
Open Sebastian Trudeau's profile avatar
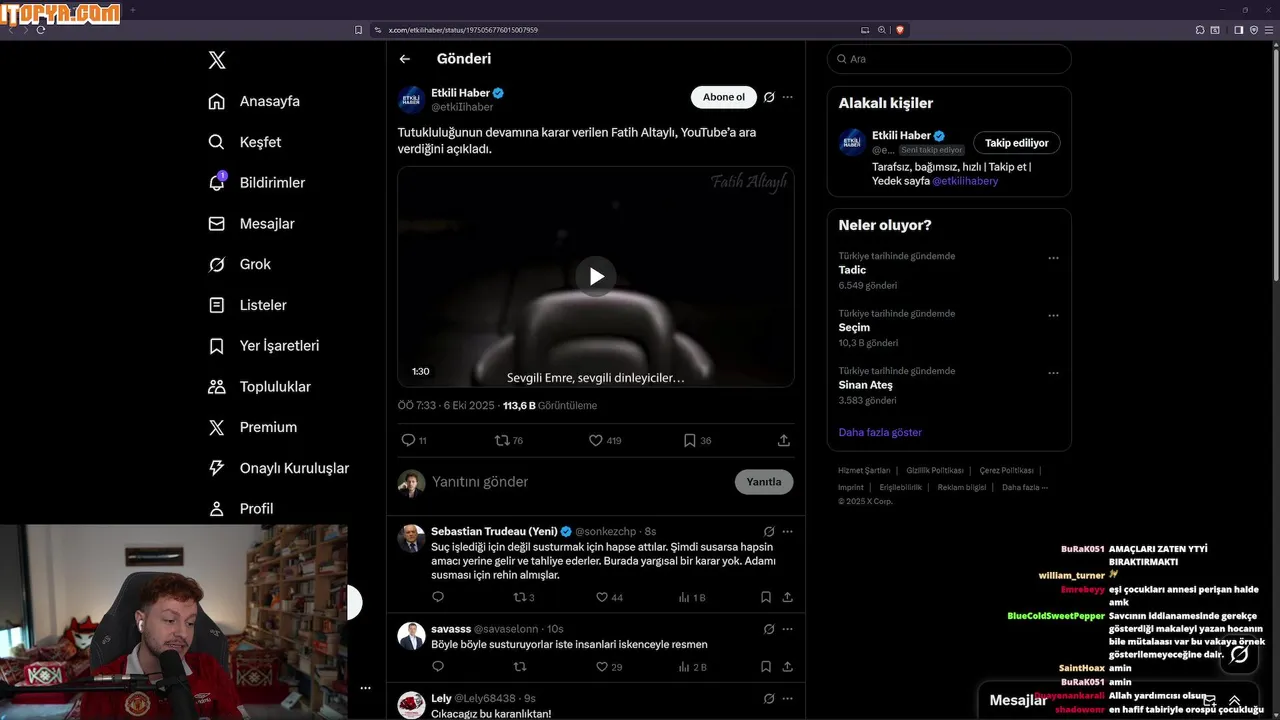411,538
